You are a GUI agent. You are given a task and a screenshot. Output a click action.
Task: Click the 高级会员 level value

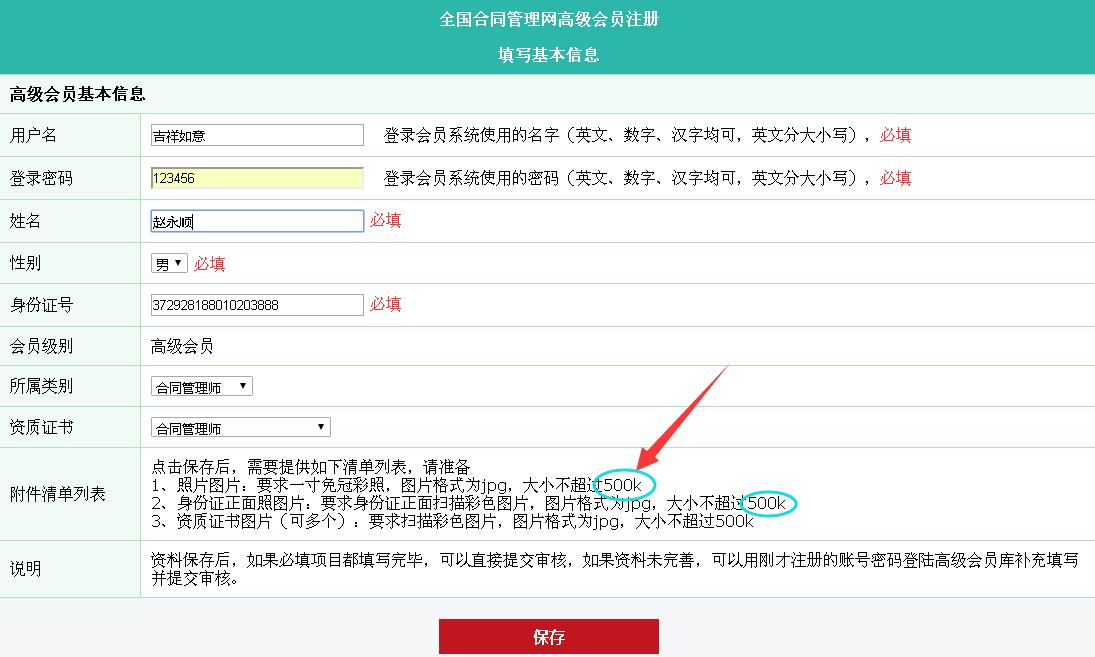click(x=182, y=346)
